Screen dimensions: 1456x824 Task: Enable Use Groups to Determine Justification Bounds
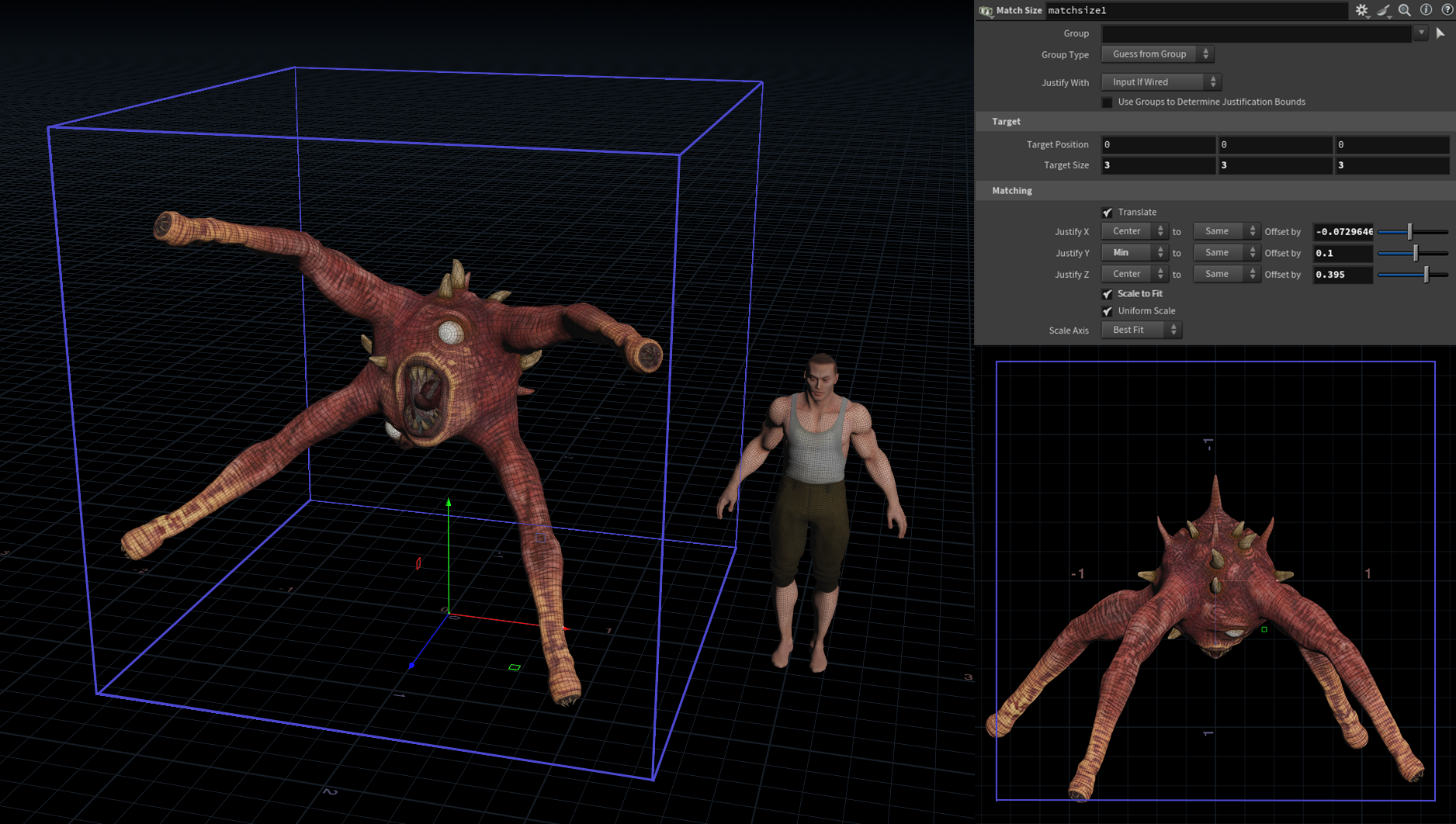(x=1108, y=102)
